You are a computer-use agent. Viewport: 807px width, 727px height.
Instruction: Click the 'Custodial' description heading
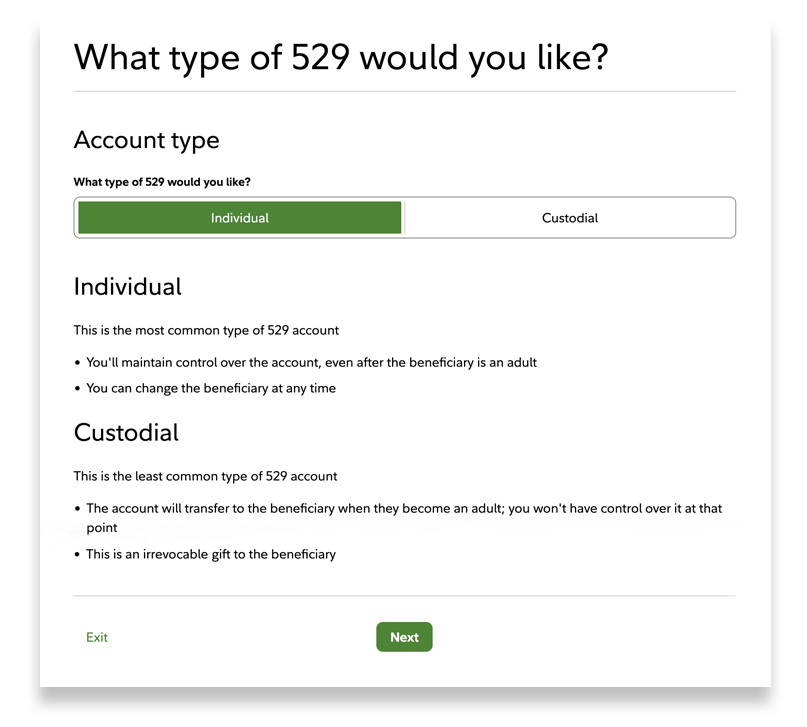click(126, 433)
